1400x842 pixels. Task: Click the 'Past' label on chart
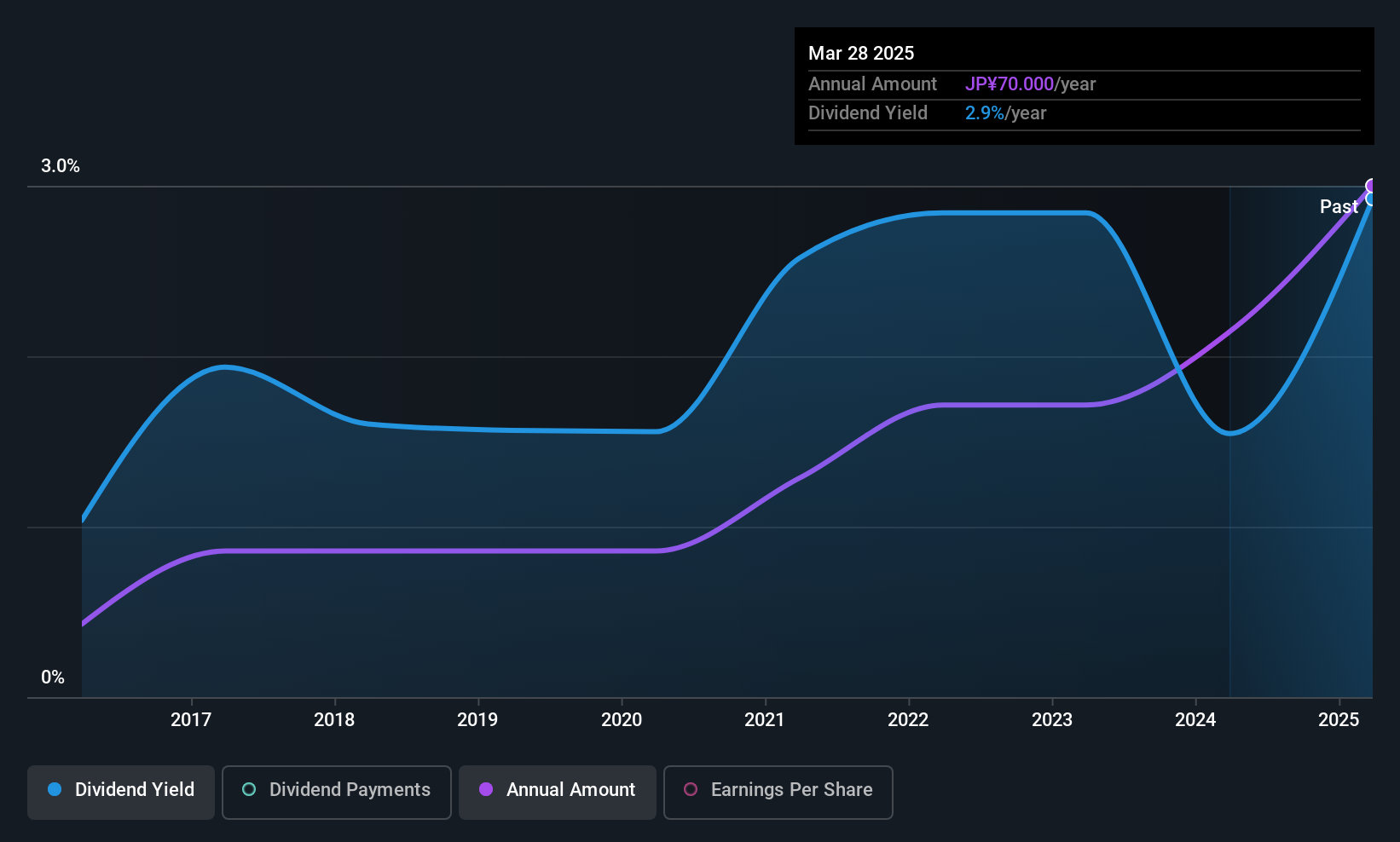tap(1339, 207)
